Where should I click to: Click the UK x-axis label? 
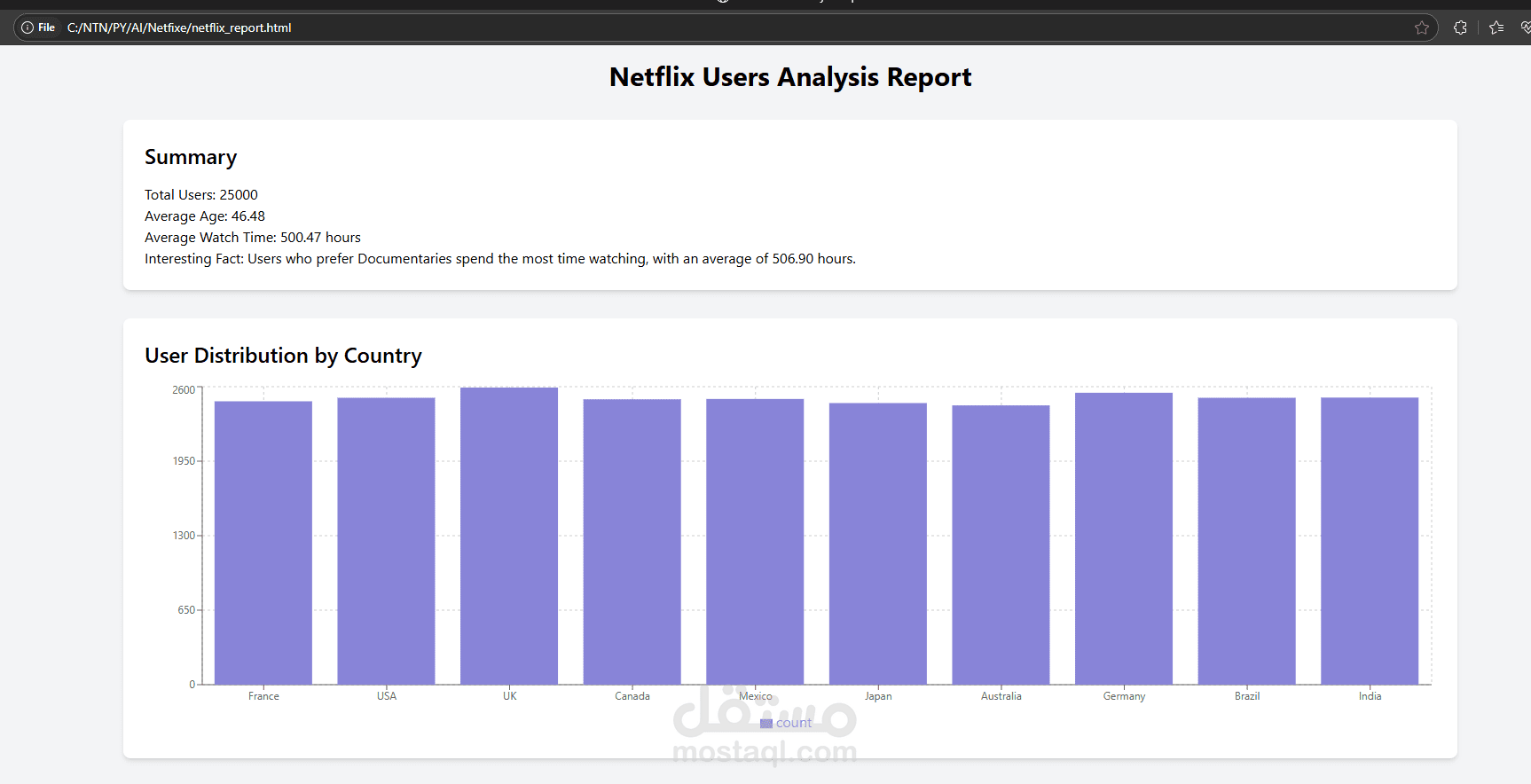pyautogui.click(x=510, y=696)
